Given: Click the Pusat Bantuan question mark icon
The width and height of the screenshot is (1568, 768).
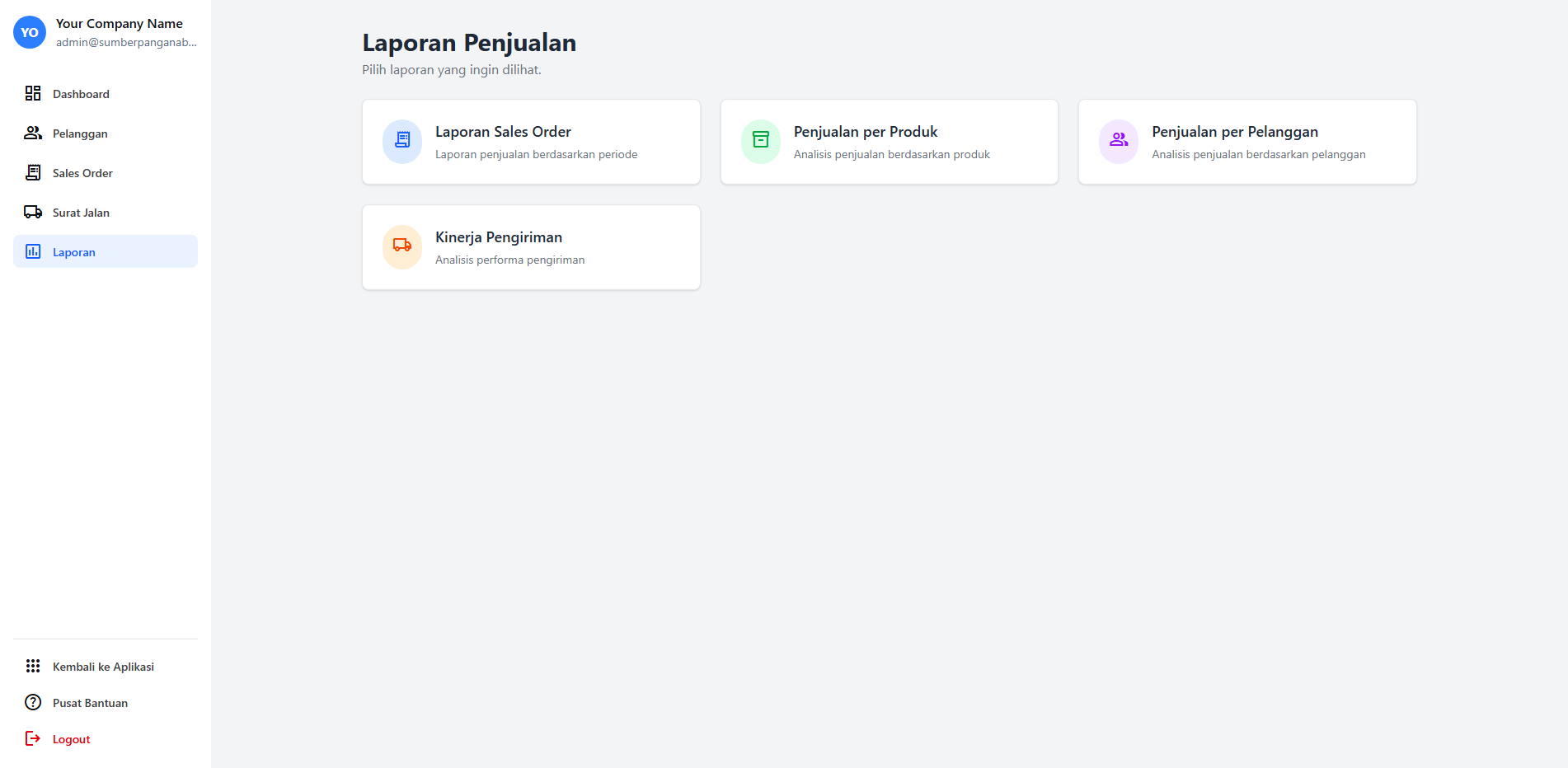Looking at the screenshot, I should (x=33, y=702).
